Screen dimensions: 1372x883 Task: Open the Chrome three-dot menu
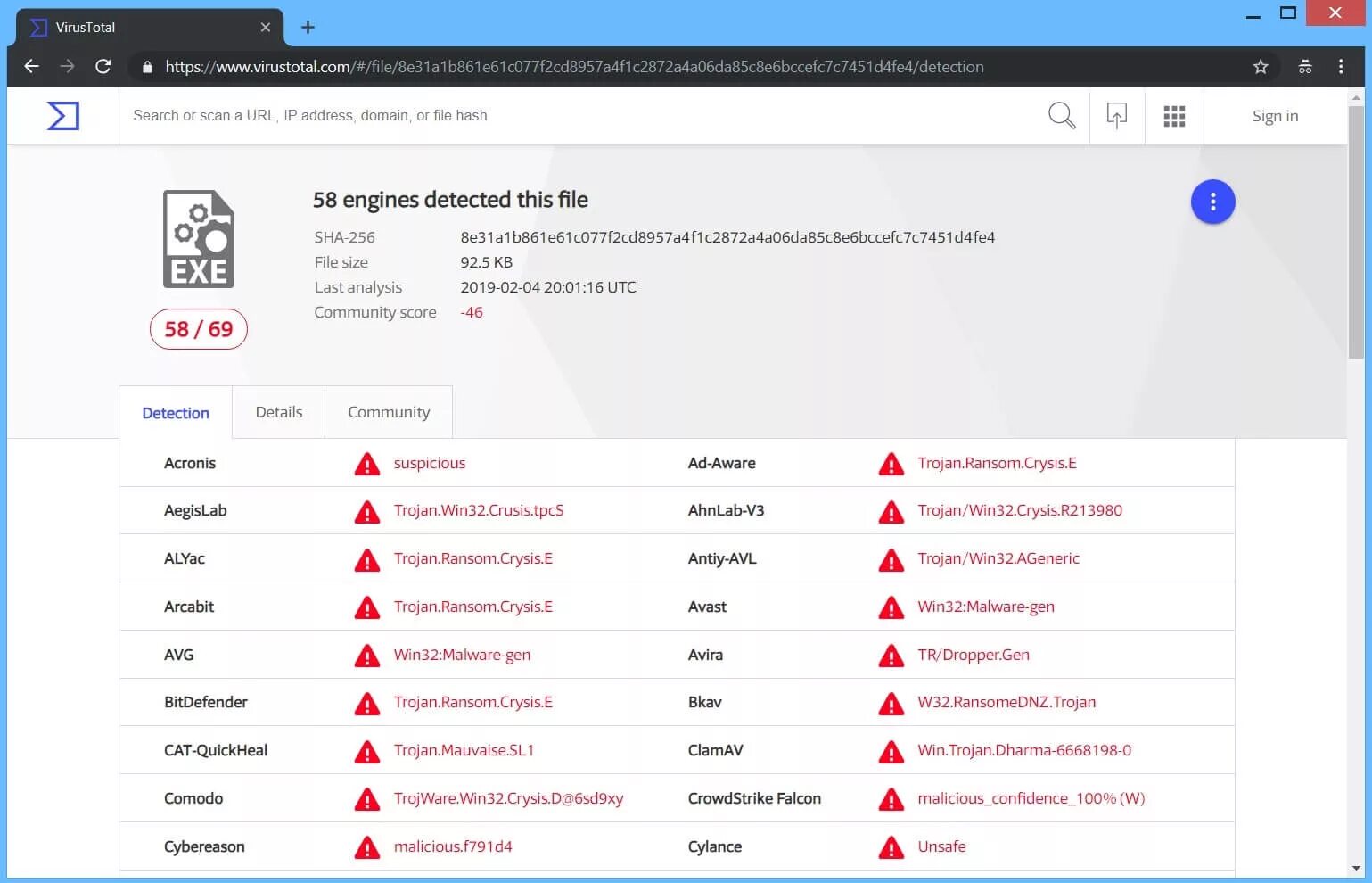coord(1341,67)
